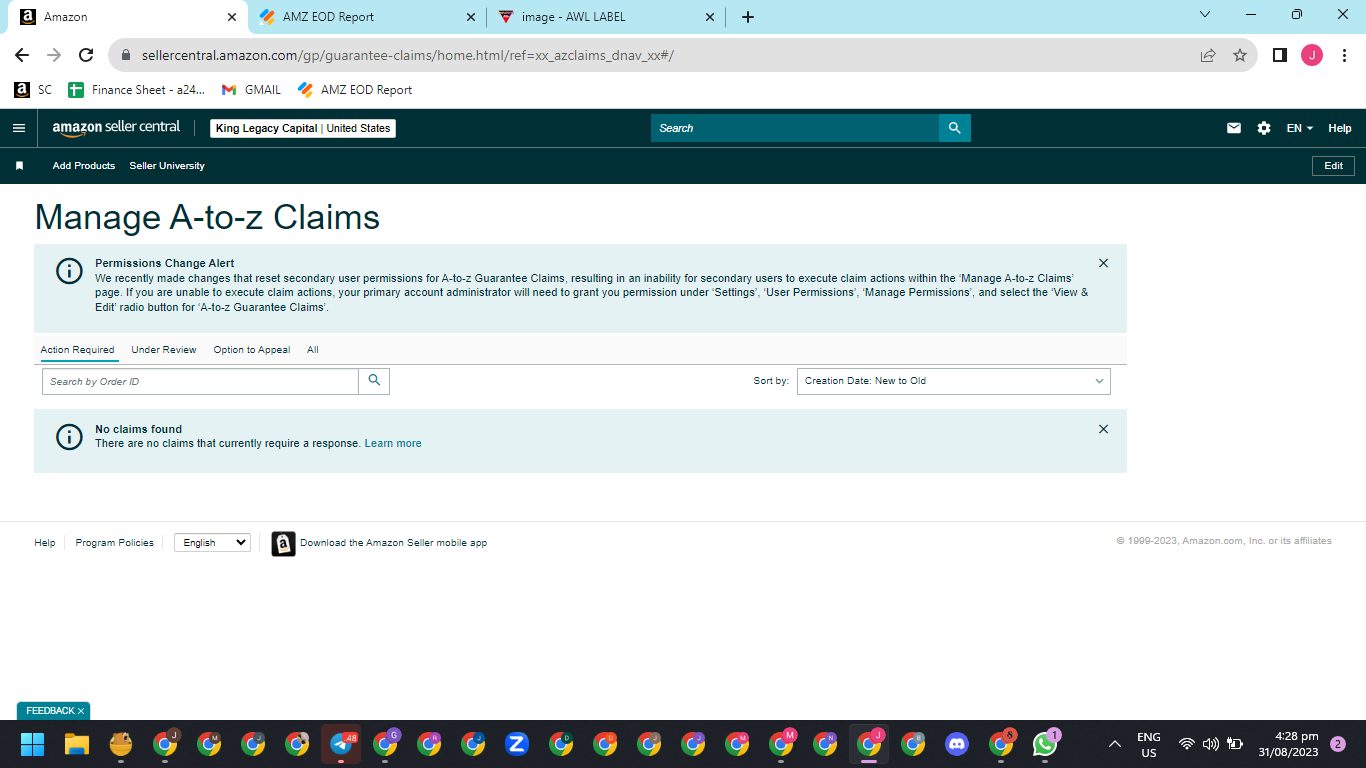Open the settings gear in Seller Central

click(1264, 128)
